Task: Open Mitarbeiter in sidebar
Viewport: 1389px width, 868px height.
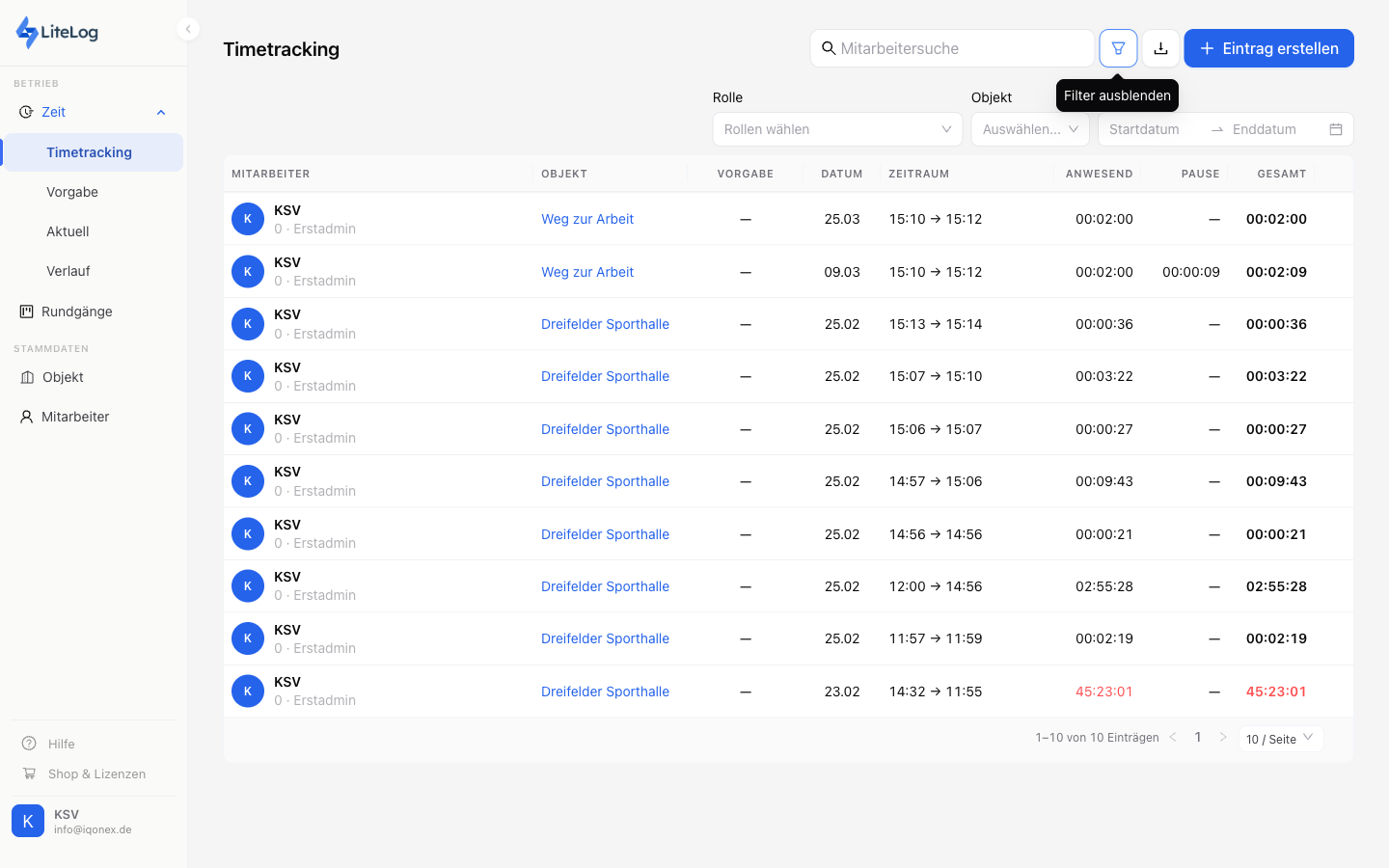Action: click(x=75, y=417)
